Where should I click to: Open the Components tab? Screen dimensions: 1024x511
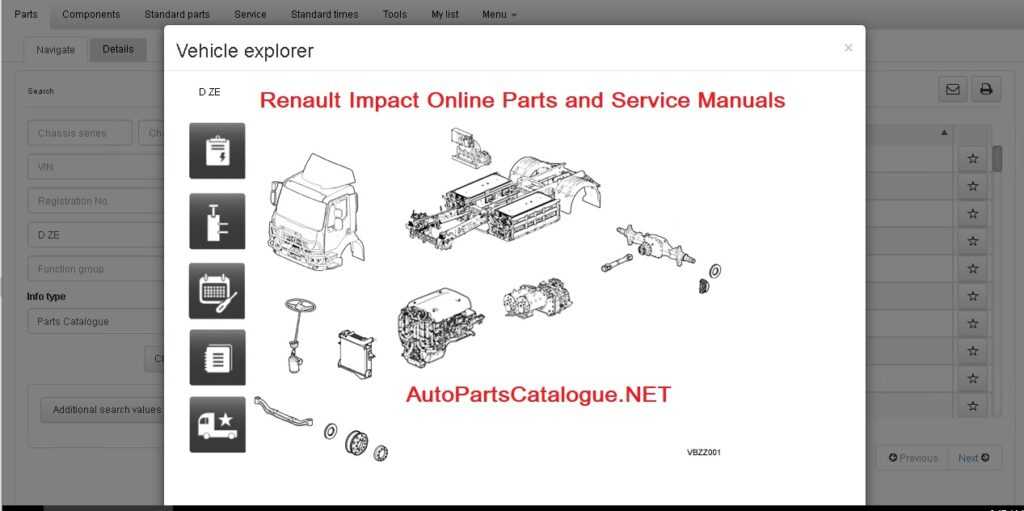pyautogui.click(x=91, y=14)
